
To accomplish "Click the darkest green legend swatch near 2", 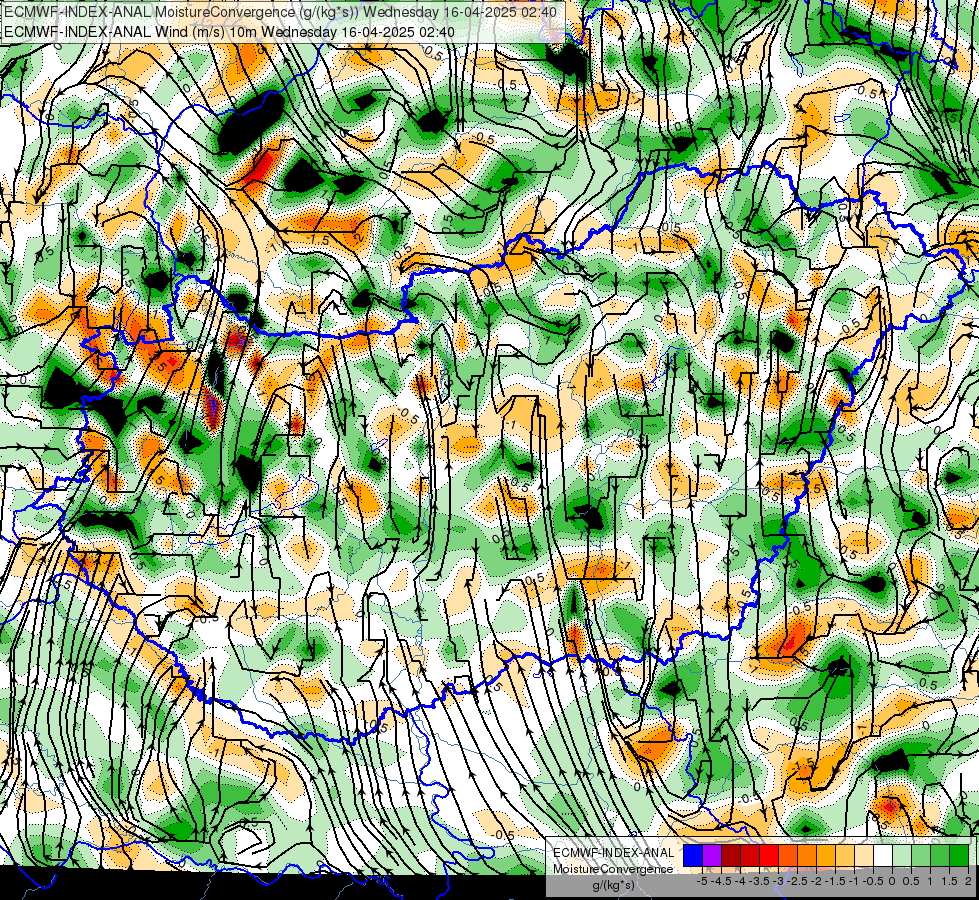I will pyautogui.click(x=959, y=856).
